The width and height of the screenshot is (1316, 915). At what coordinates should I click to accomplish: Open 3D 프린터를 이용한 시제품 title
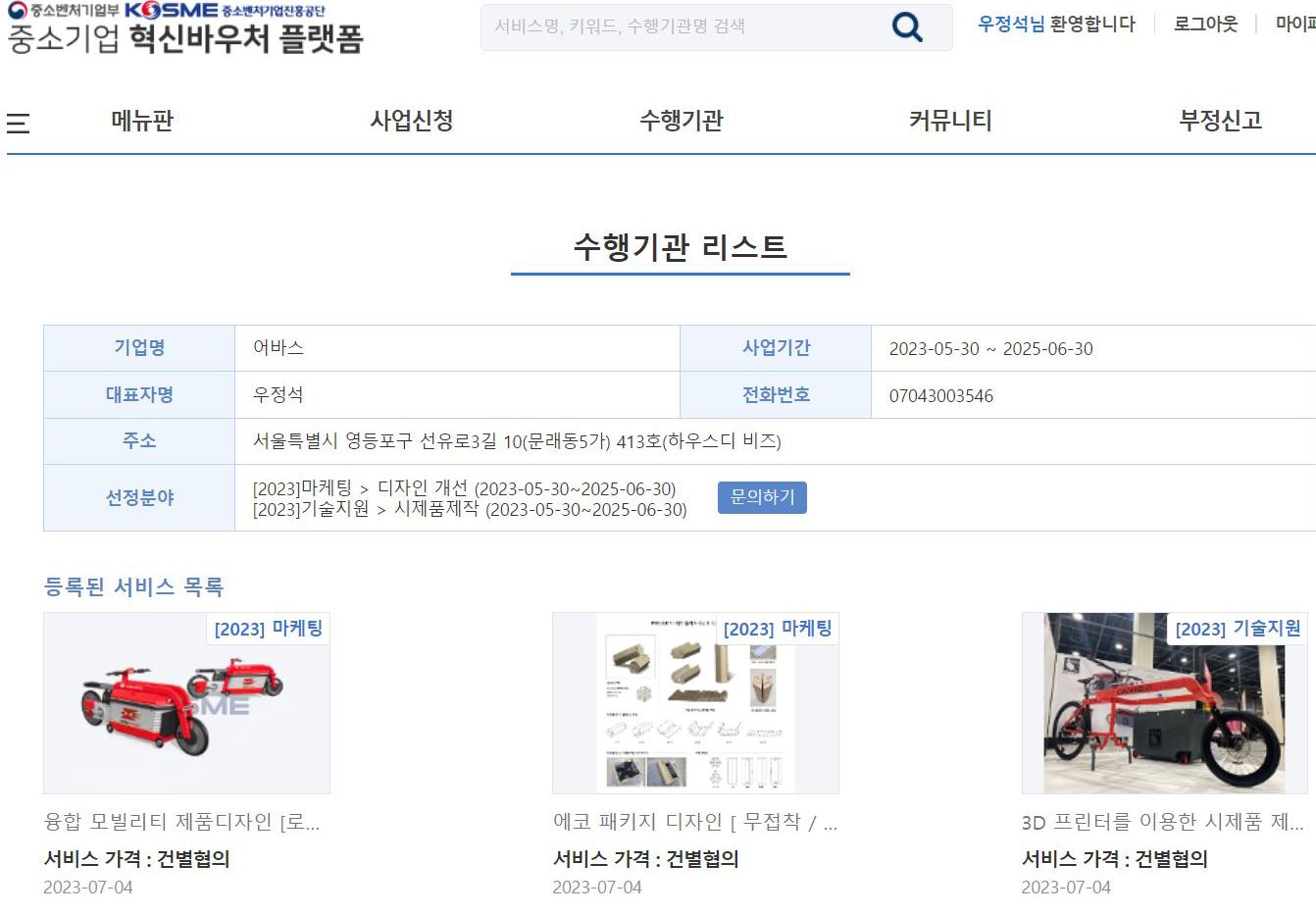tap(1163, 822)
